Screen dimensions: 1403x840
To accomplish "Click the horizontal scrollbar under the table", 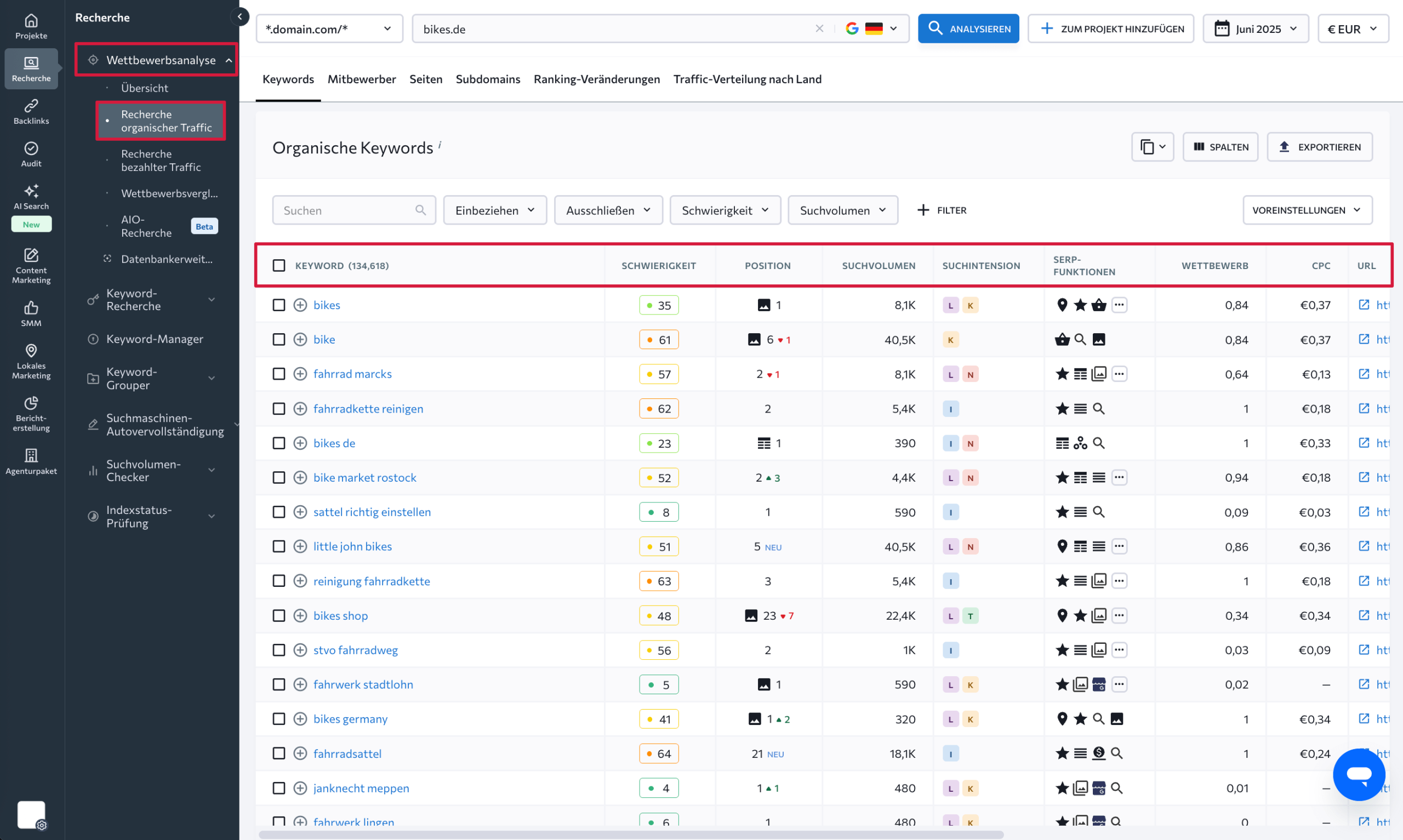I will coord(631,835).
